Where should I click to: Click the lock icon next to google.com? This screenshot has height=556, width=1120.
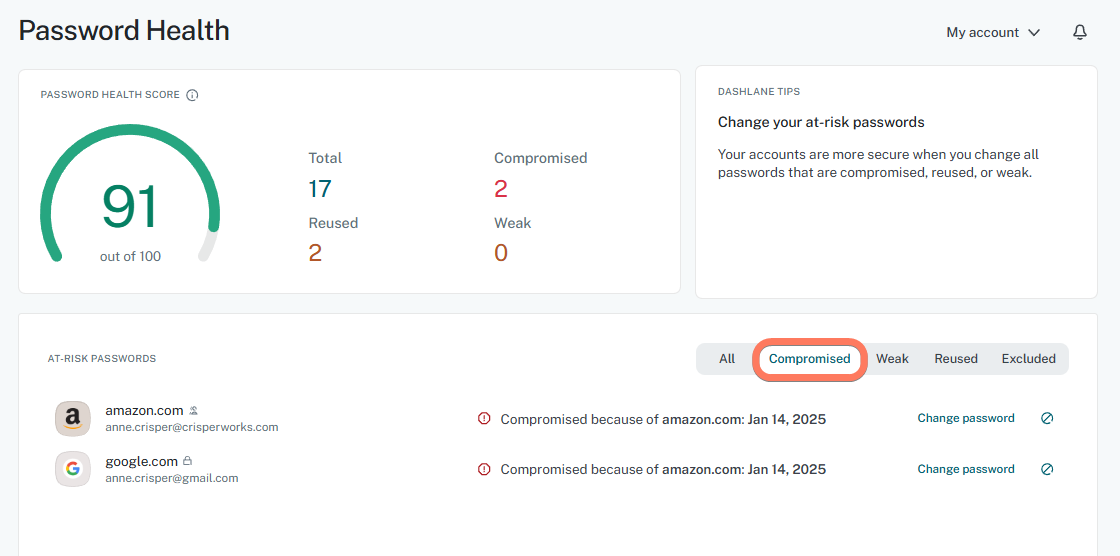[187, 461]
